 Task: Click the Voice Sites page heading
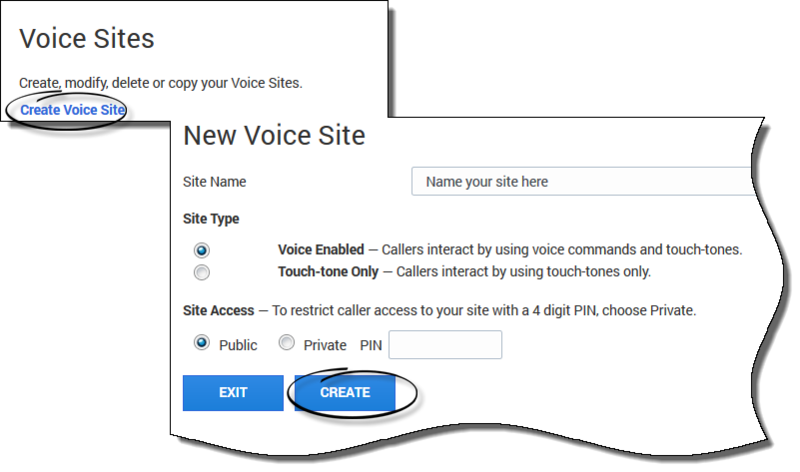tap(87, 39)
